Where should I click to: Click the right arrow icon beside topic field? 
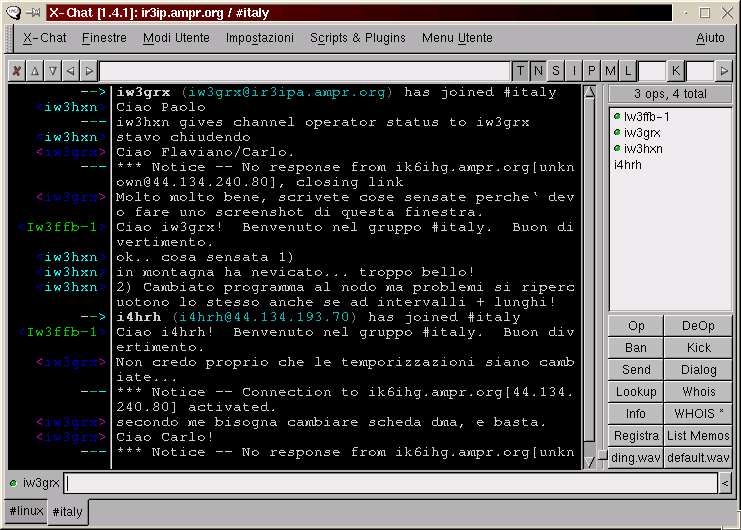coord(89,71)
